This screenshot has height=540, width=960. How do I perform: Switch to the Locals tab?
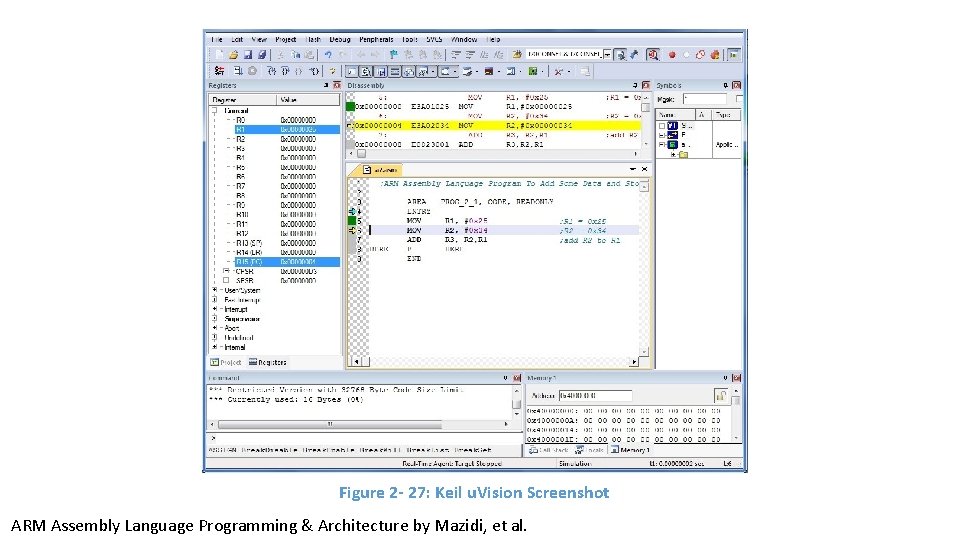590,450
